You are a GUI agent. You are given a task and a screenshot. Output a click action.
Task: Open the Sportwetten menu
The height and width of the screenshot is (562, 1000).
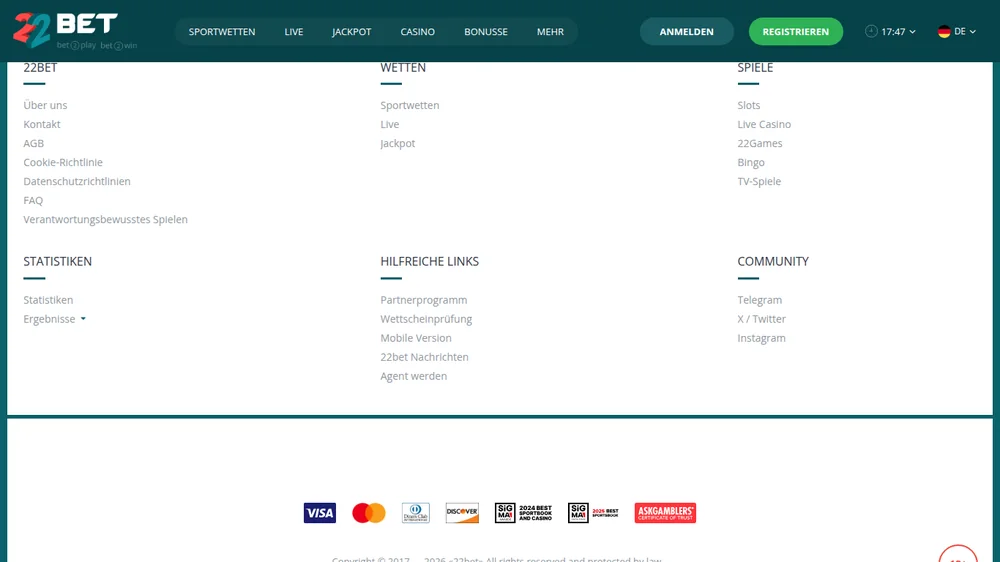222,32
